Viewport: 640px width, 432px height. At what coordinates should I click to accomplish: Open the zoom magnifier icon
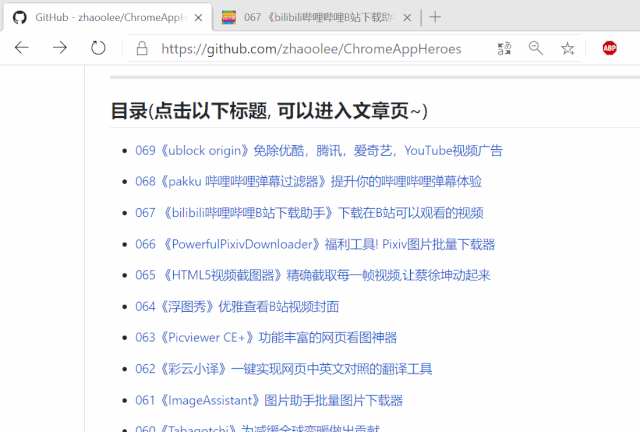pyautogui.click(x=536, y=48)
